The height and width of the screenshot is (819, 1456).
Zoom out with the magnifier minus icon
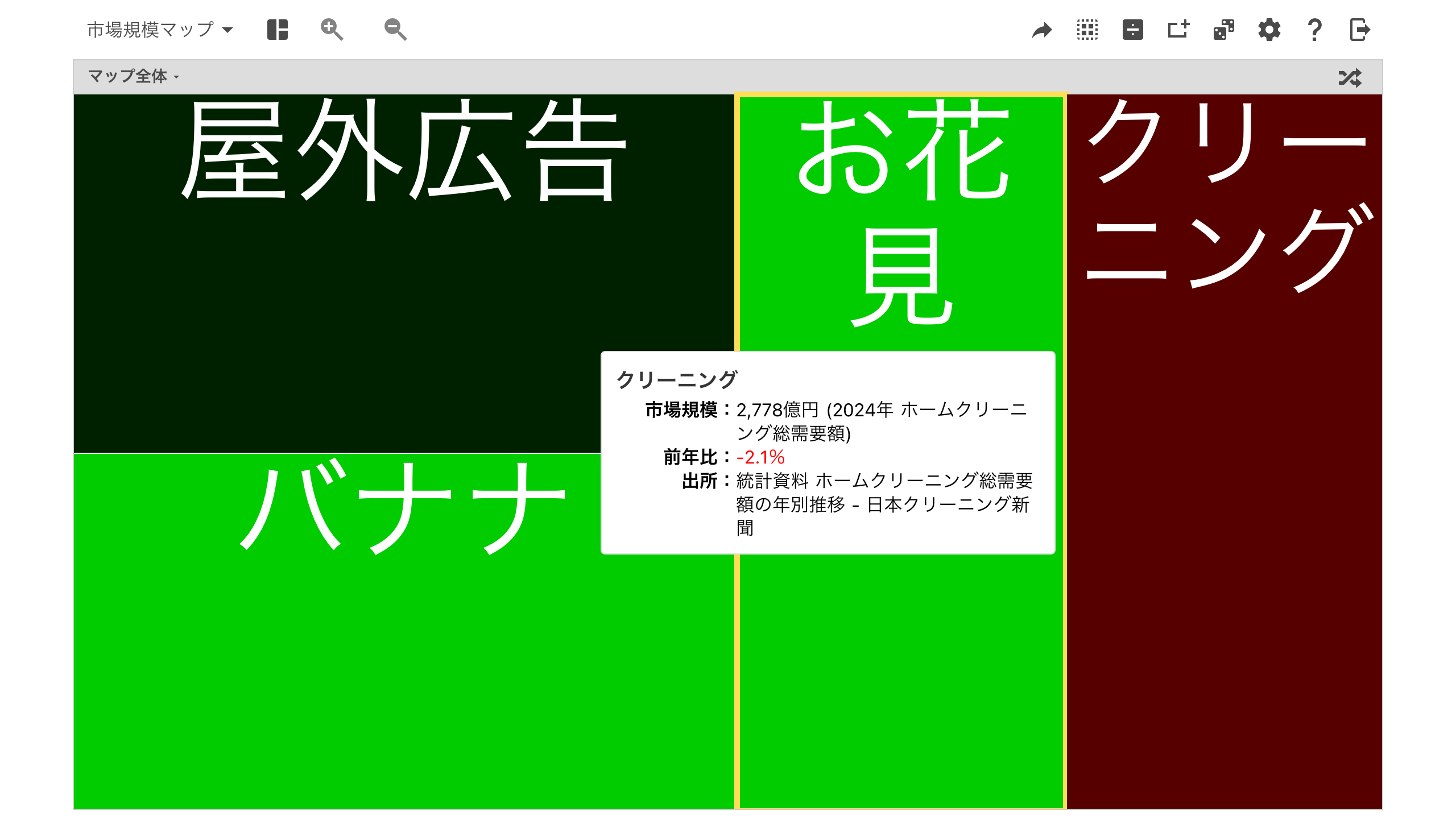(395, 30)
